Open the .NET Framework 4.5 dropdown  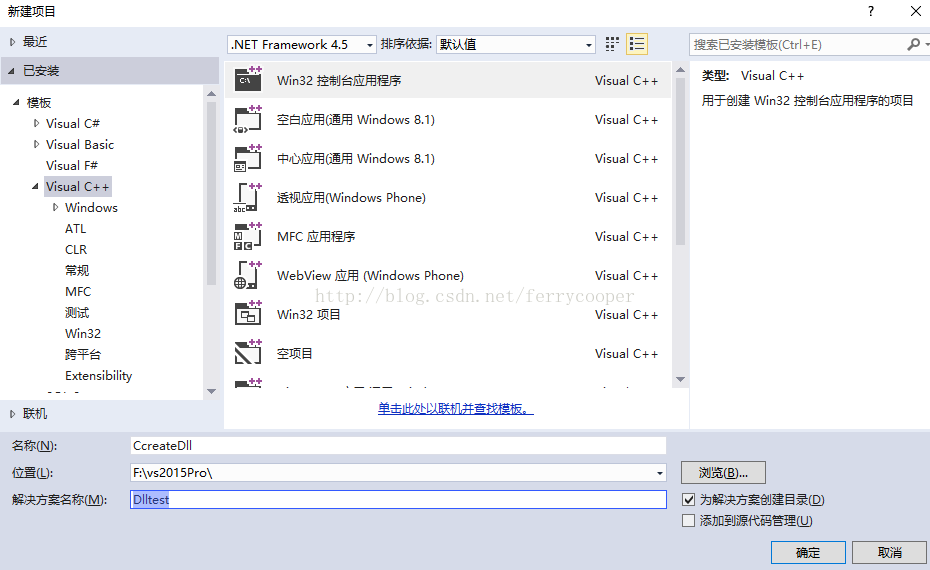click(302, 44)
